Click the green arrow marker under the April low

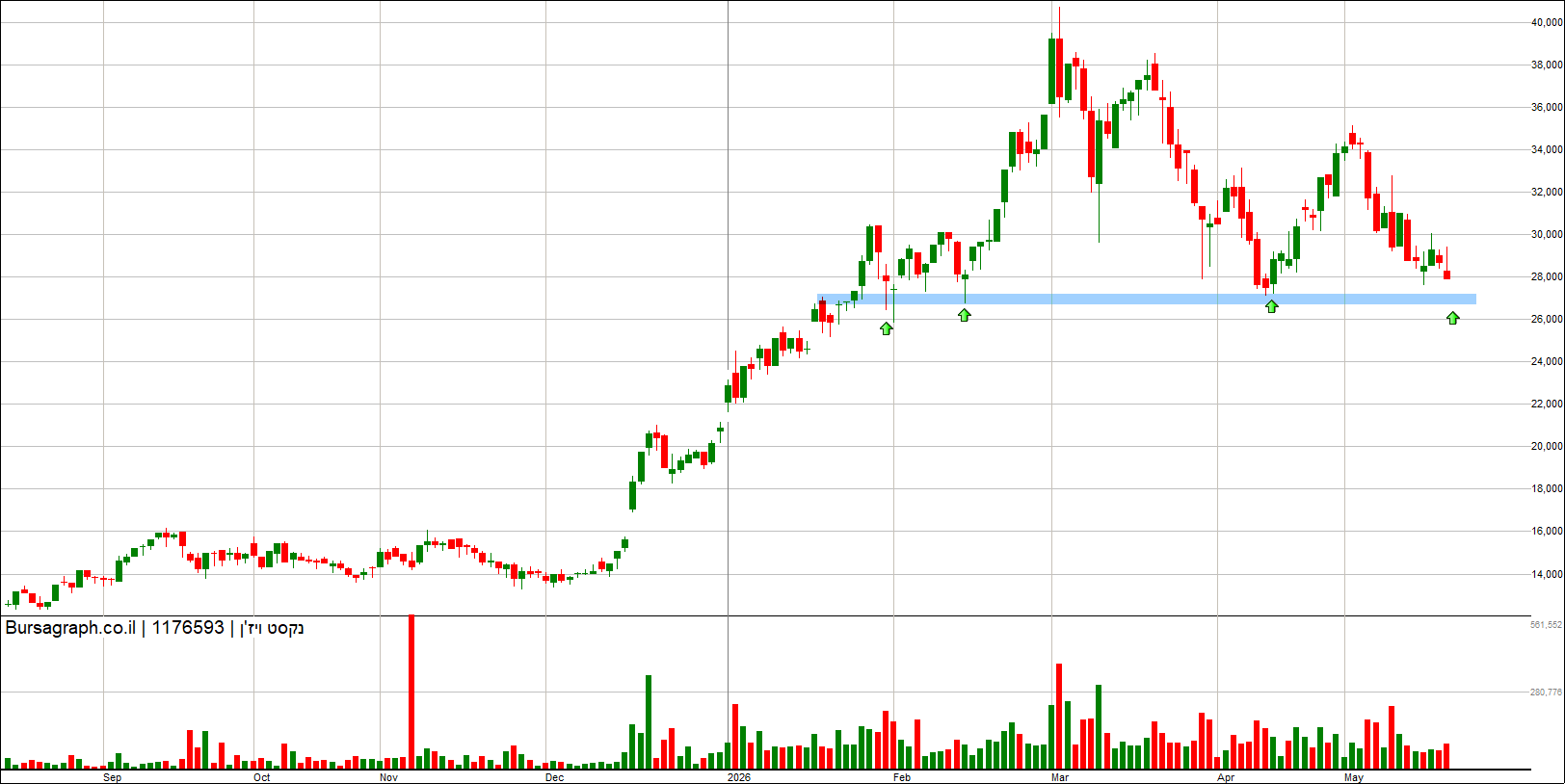point(1272,306)
